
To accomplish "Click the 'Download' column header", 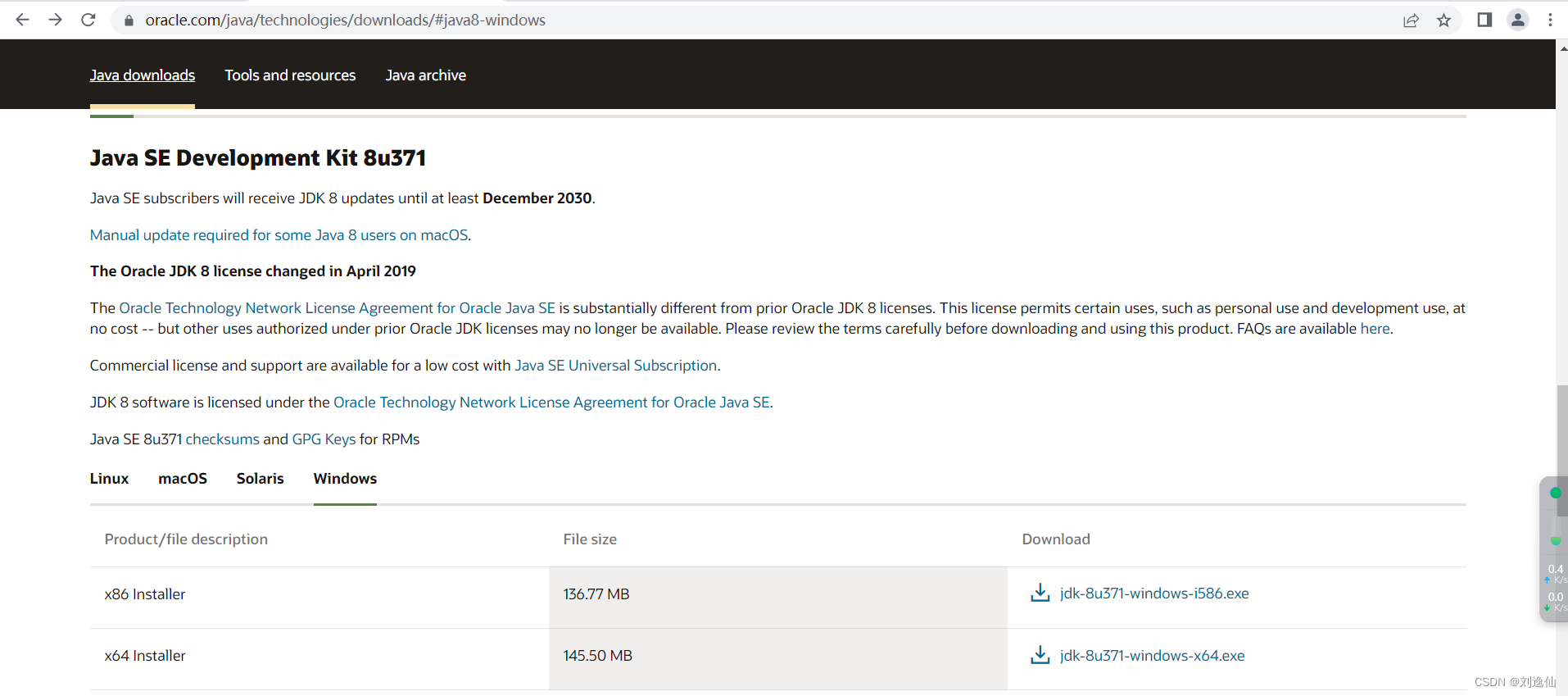I will (1056, 539).
